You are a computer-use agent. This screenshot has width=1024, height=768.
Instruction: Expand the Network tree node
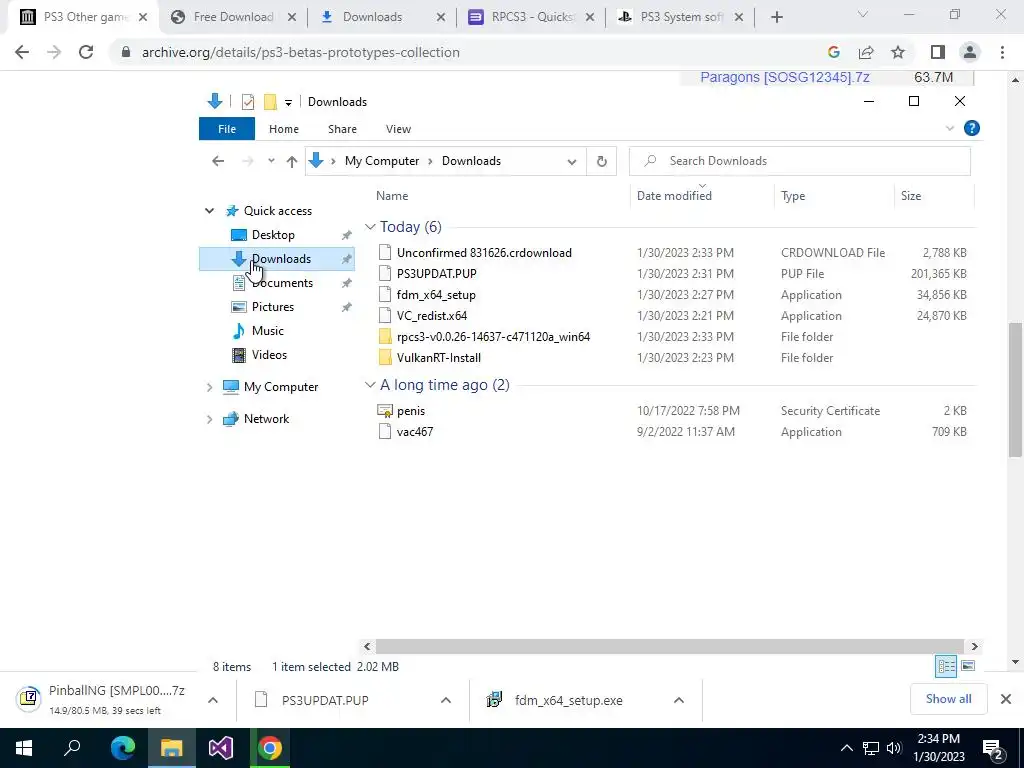pyautogui.click(x=209, y=419)
